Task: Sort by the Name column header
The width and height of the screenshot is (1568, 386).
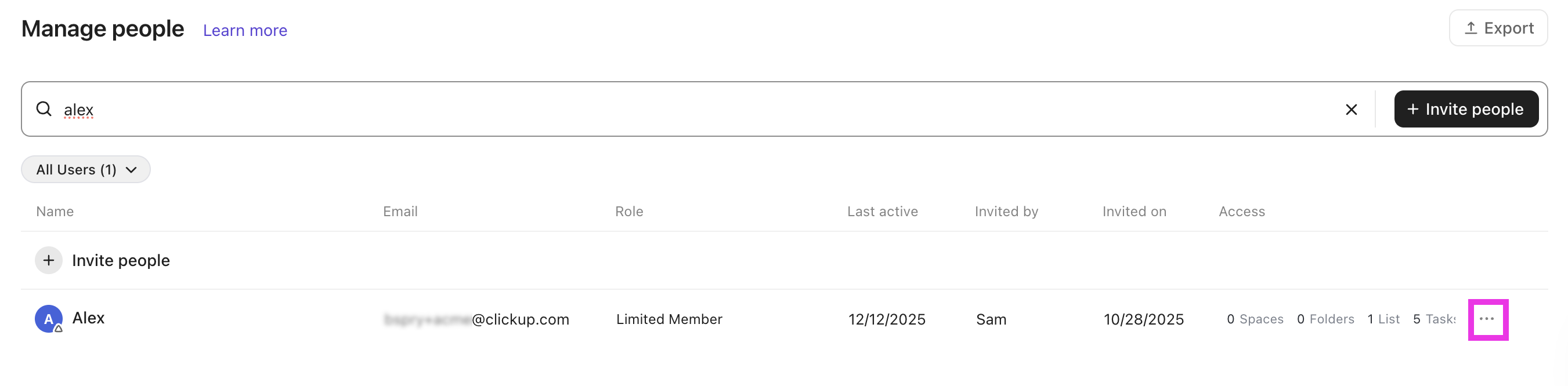Action: click(x=55, y=212)
